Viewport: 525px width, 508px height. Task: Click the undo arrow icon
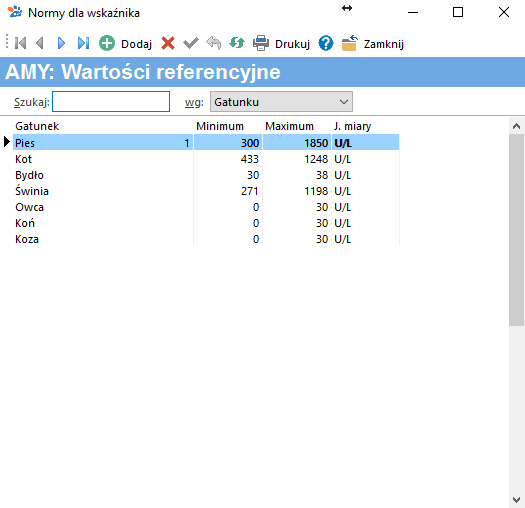tap(214, 43)
